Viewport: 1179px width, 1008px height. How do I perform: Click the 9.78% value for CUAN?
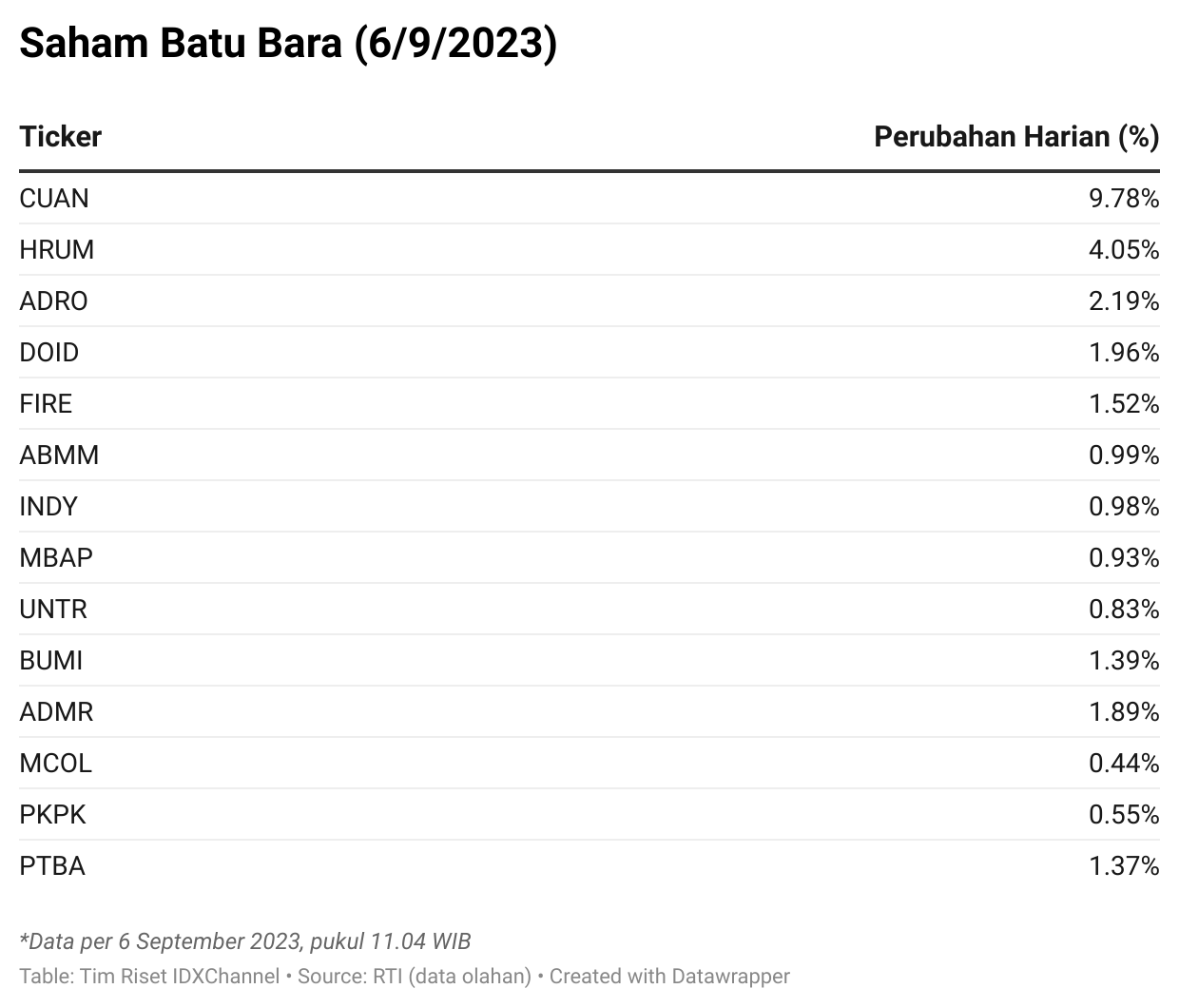tap(1124, 198)
